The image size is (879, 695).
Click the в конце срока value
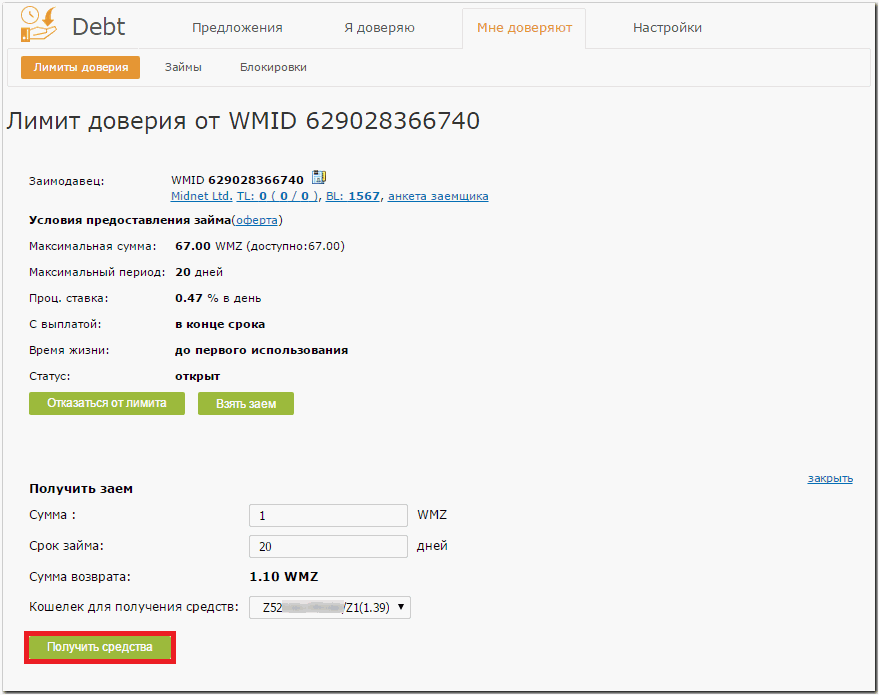click(220, 325)
